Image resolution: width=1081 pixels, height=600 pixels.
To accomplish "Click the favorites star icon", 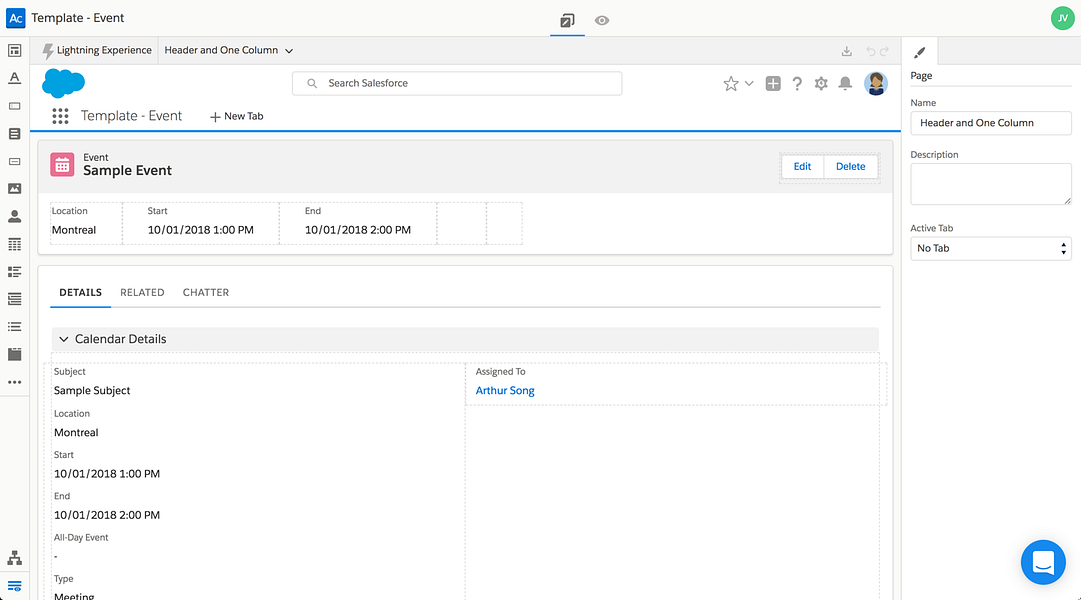I will [731, 83].
